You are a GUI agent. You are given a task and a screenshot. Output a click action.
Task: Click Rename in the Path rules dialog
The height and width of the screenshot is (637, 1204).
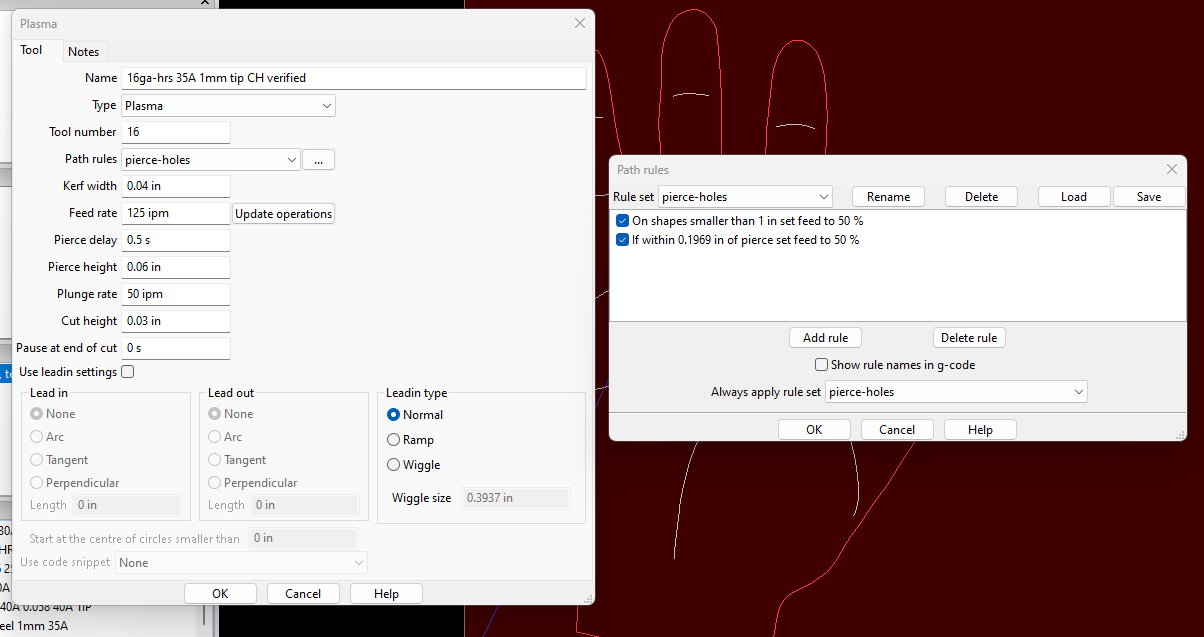[888, 197]
